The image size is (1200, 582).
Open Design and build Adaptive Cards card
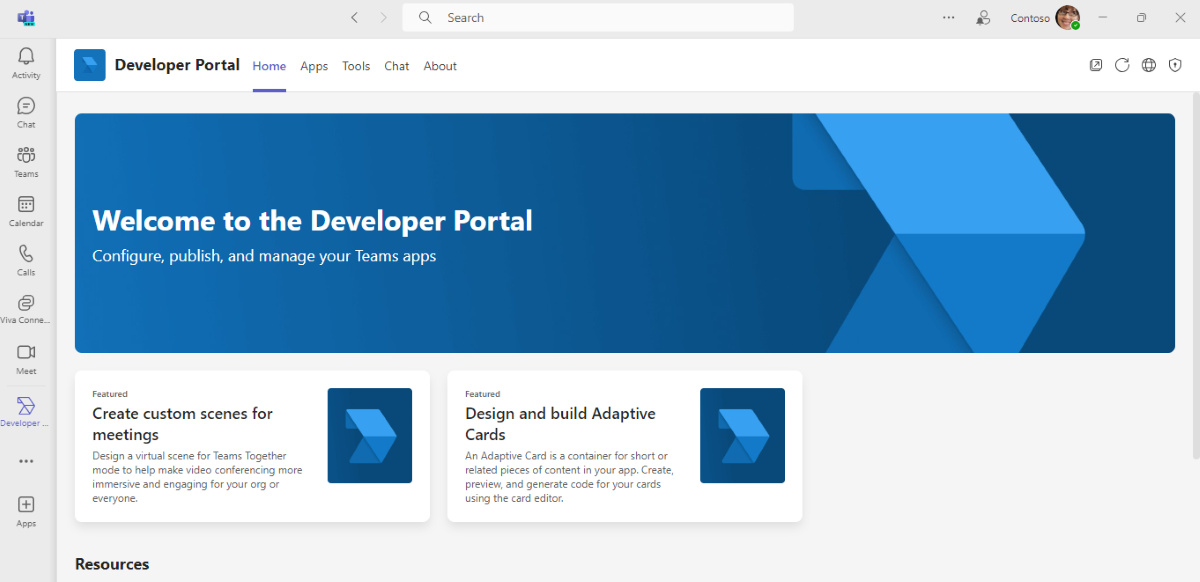625,446
